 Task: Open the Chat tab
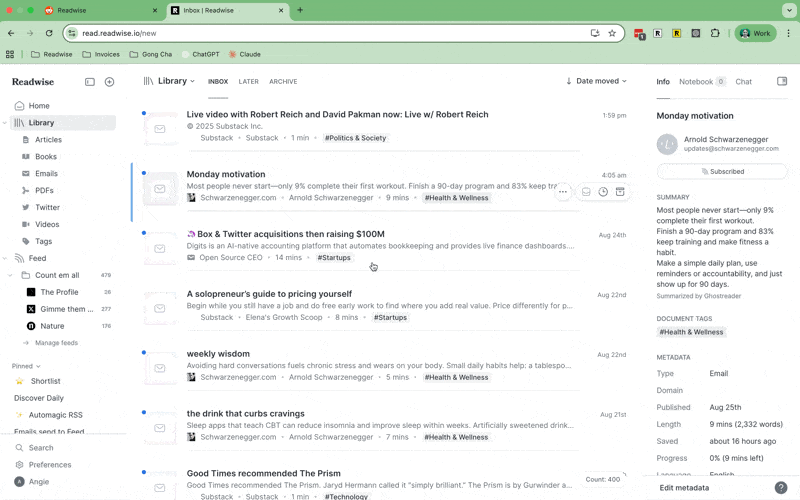(743, 82)
